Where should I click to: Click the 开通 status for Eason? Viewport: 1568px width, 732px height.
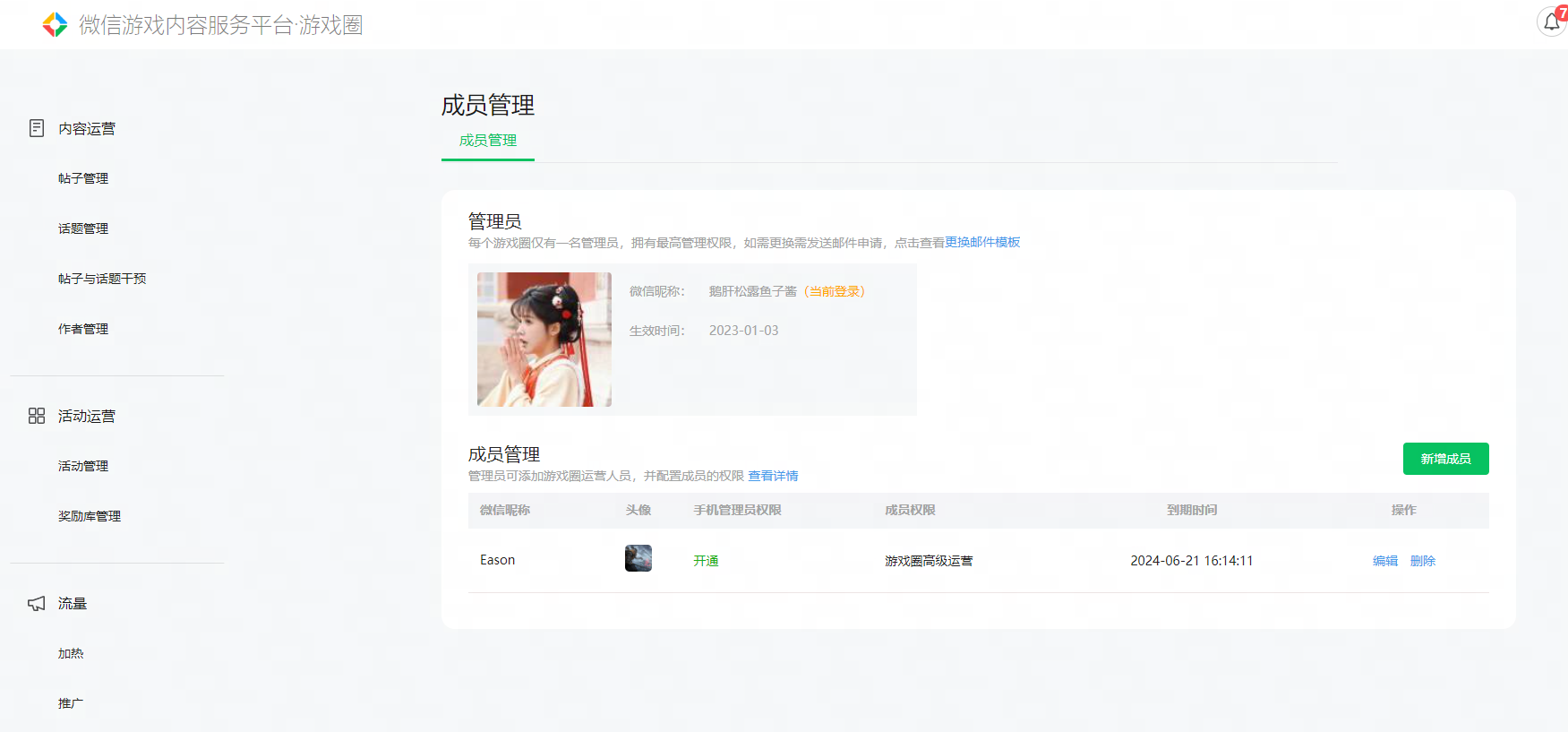pyautogui.click(x=706, y=561)
